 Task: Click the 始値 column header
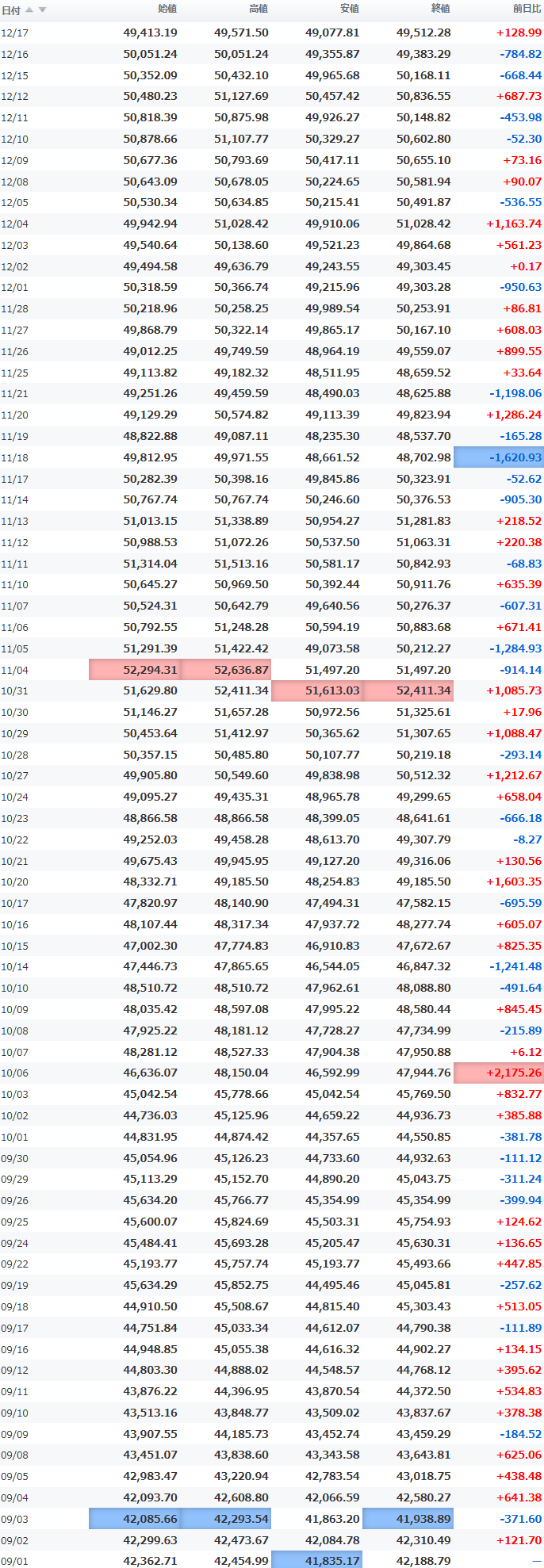coord(167,9)
